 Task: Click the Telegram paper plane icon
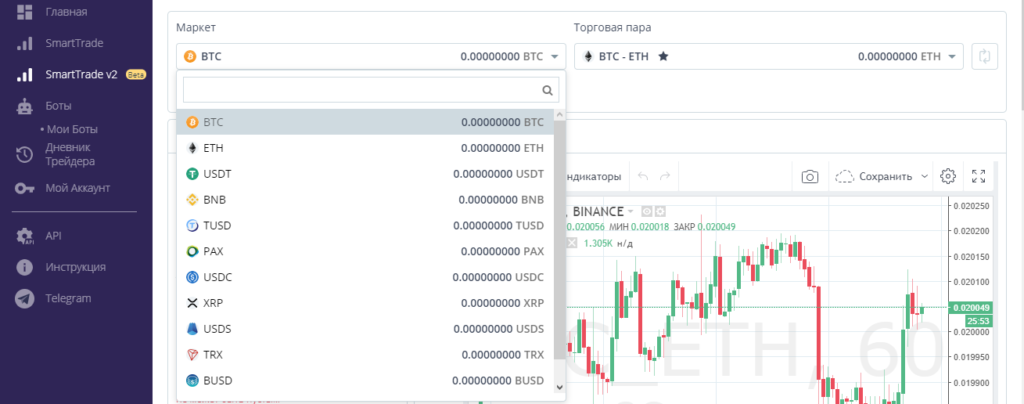click(25, 298)
